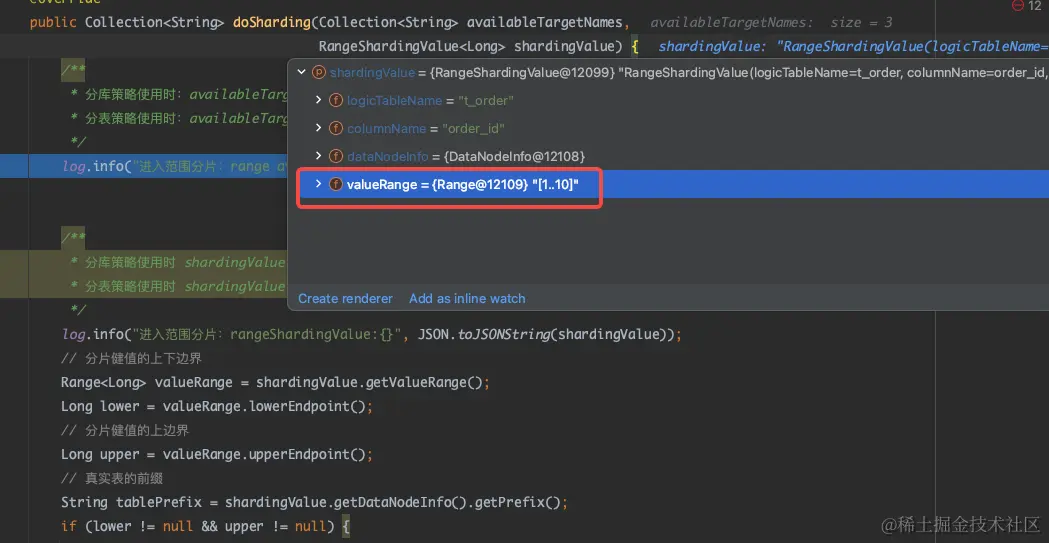Screen dimensions: 1049x543
Task: Click the dataNodeInfo field icon
Action: point(336,156)
